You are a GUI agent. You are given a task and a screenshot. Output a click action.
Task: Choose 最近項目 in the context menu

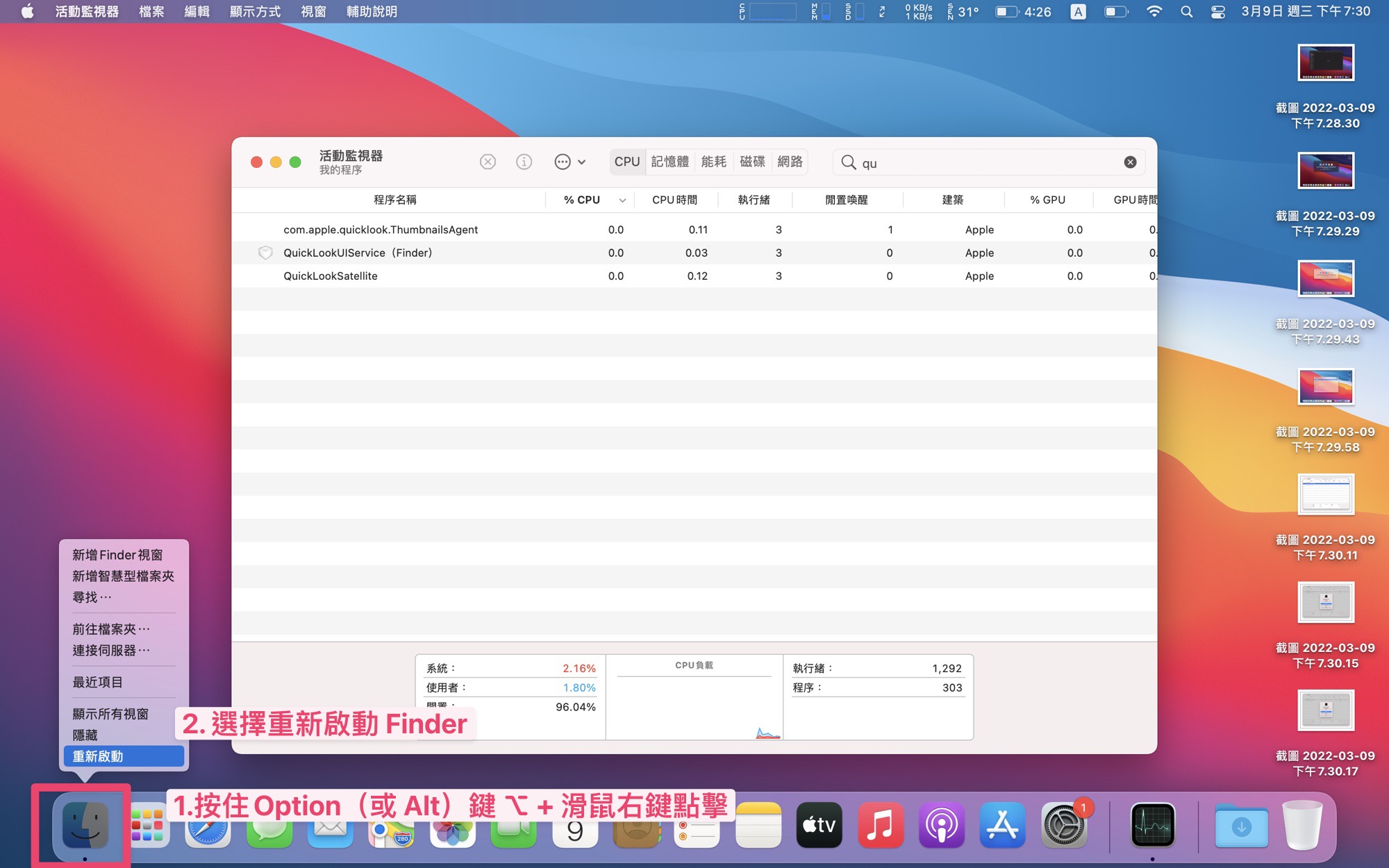pos(124,683)
